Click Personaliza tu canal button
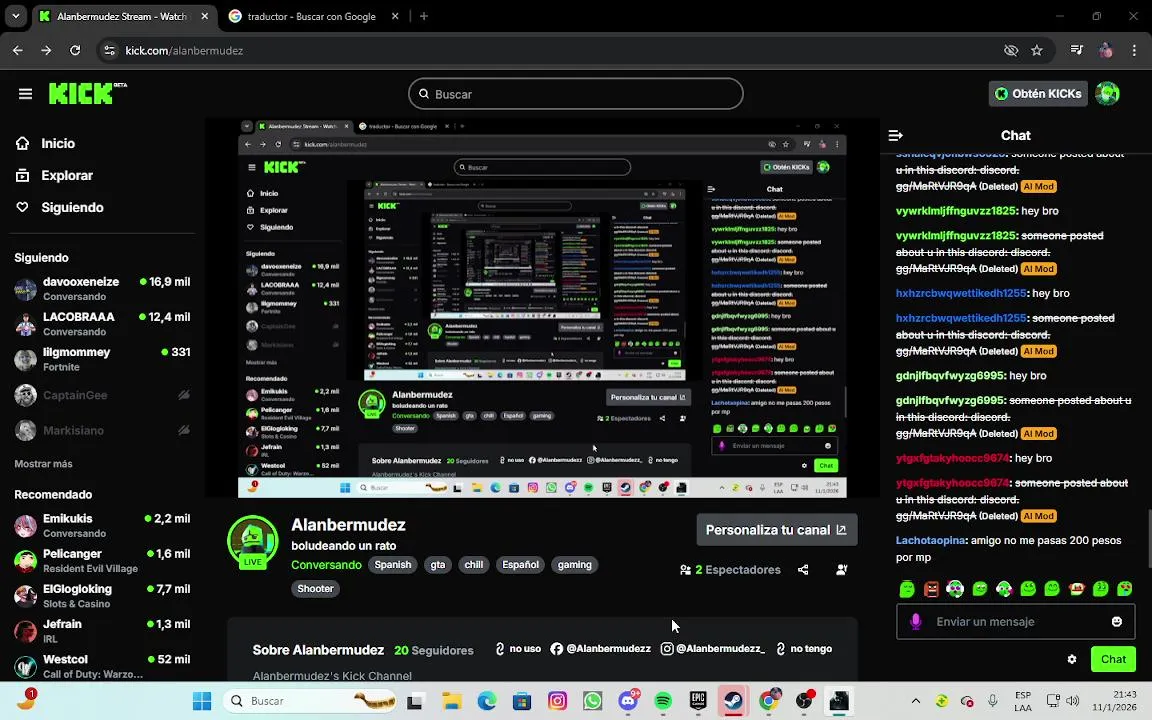1152x720 pixels. pyautogui.click(x=777, y=530)
